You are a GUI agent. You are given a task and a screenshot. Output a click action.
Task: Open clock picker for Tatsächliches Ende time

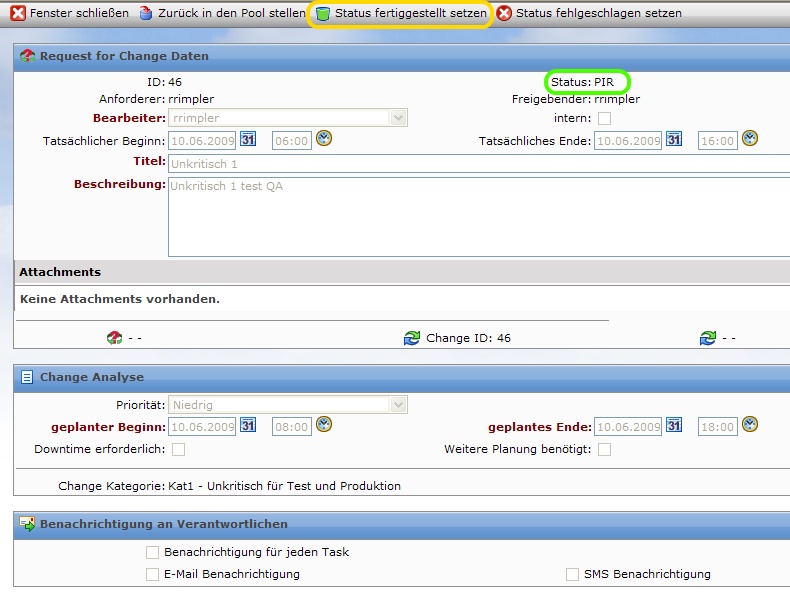pos(750,139)
